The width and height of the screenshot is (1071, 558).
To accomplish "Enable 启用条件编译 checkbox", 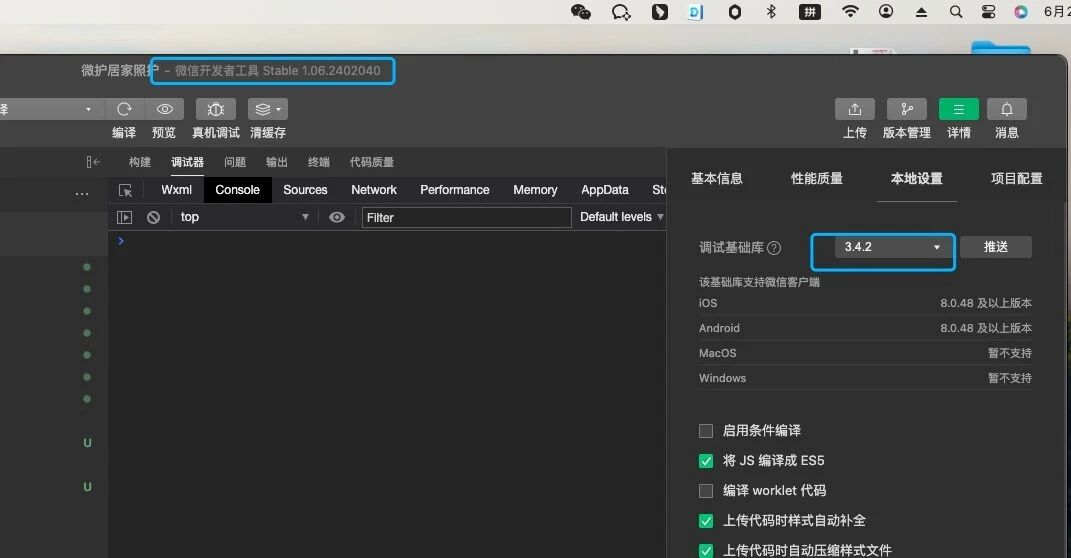I will (706, 431).
